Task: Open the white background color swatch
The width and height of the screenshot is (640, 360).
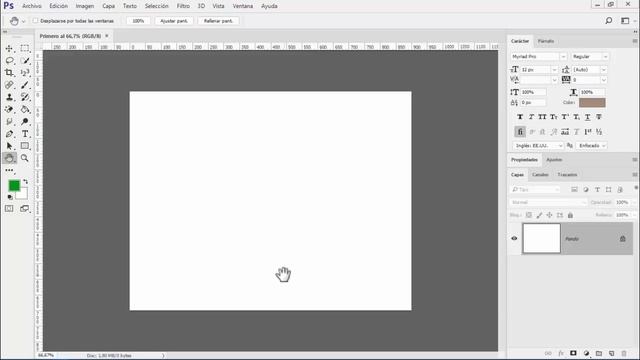Action: 22,194
